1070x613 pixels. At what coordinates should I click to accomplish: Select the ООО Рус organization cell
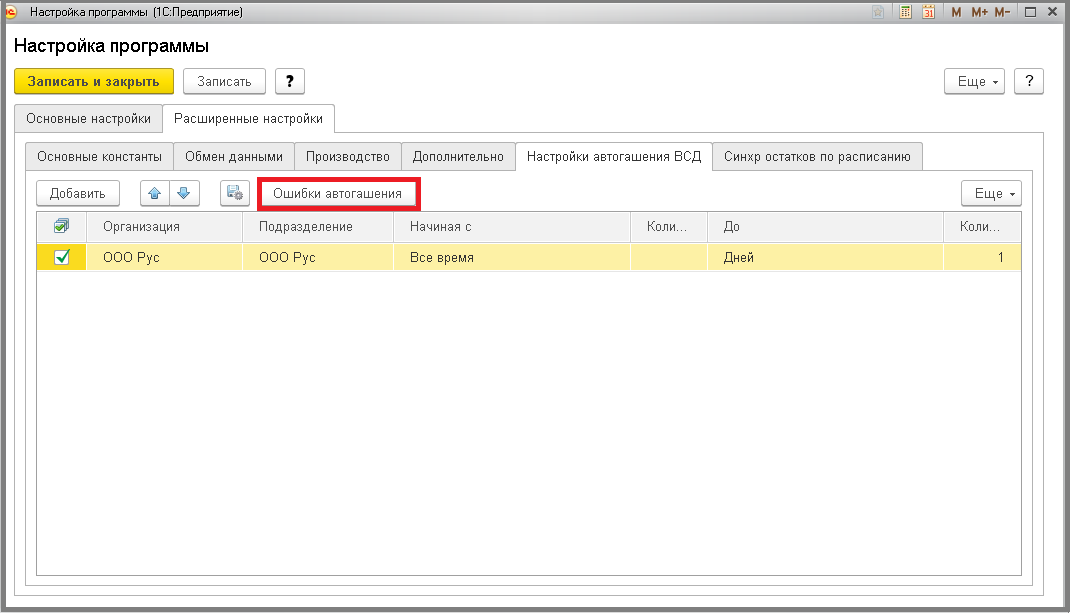[164, 257]
